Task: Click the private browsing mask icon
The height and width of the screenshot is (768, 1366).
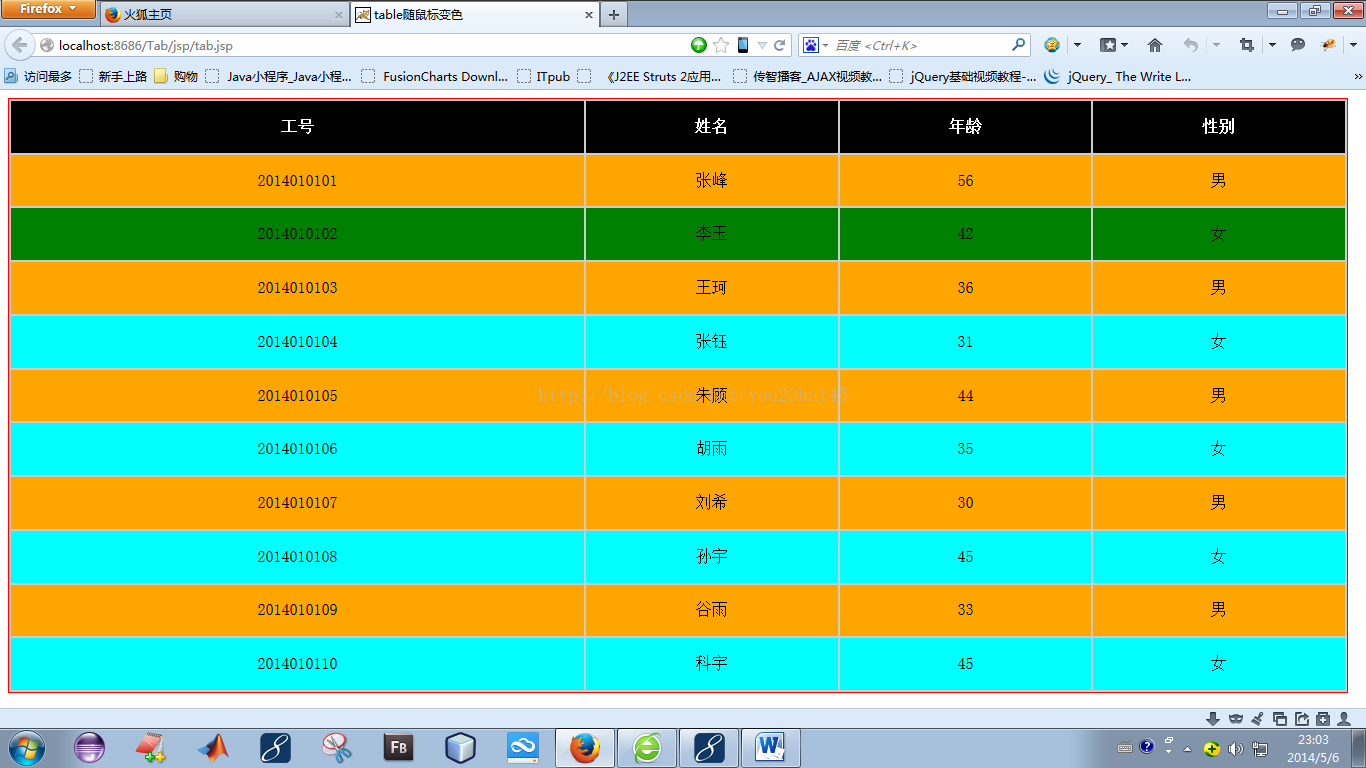Action: (x=1236, y=719)
